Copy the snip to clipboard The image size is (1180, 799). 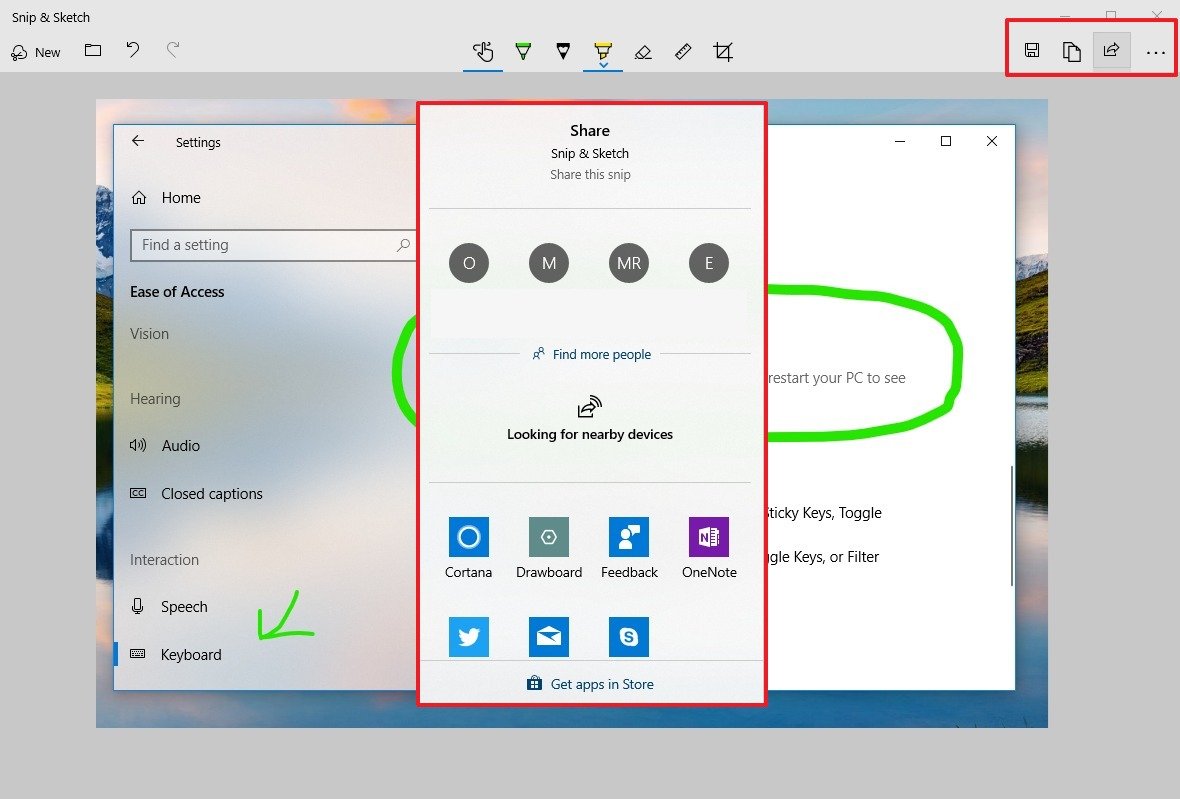pos(1072,51)
